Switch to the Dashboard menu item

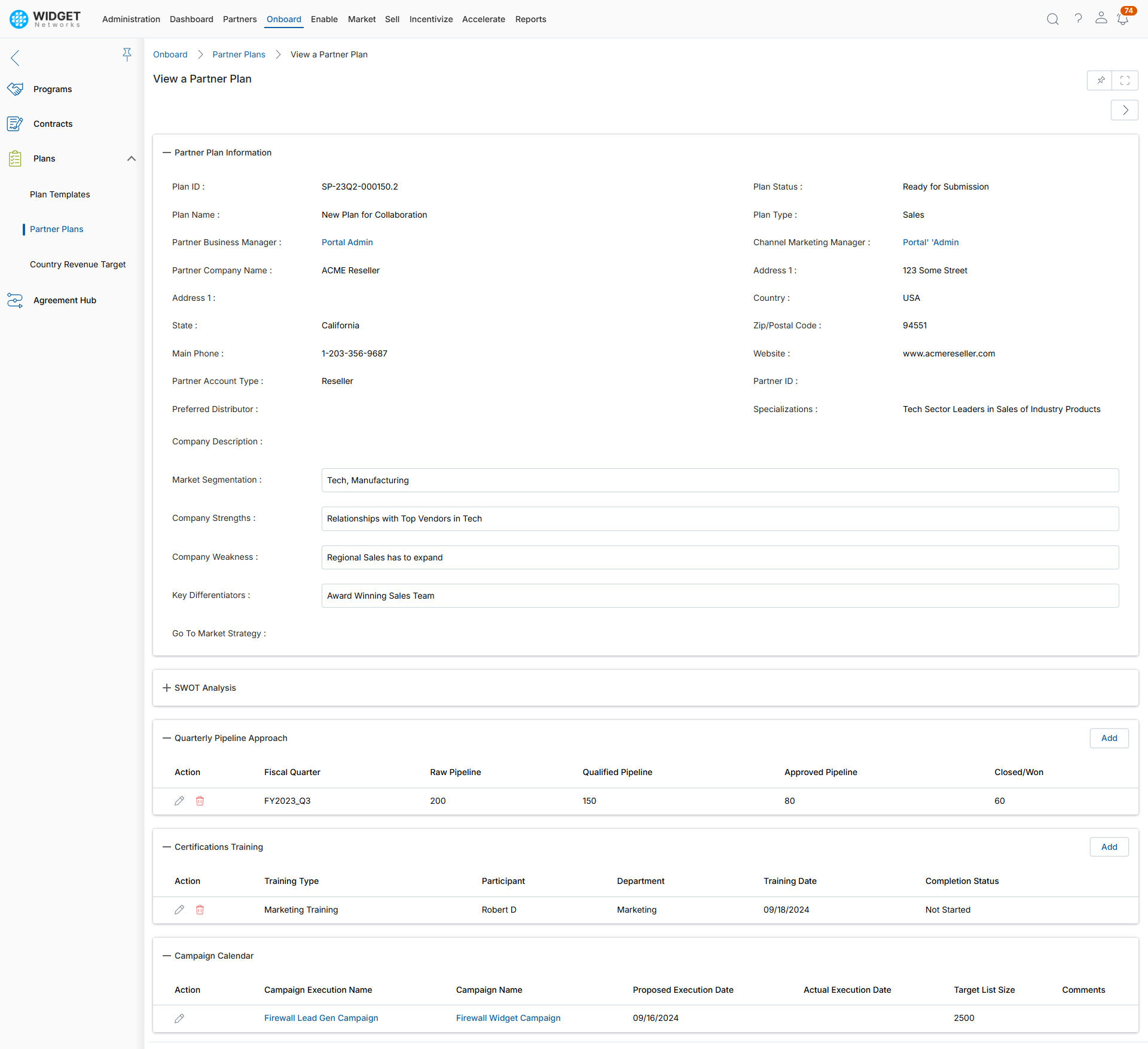click(191, 19)
